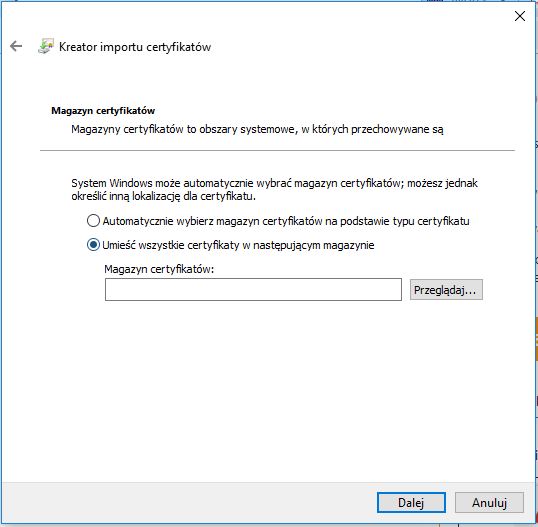Click the Automatycznie wybierz magazyn certyfikatów label text
This screenshot has width=538, height=527.
[286, 221]
